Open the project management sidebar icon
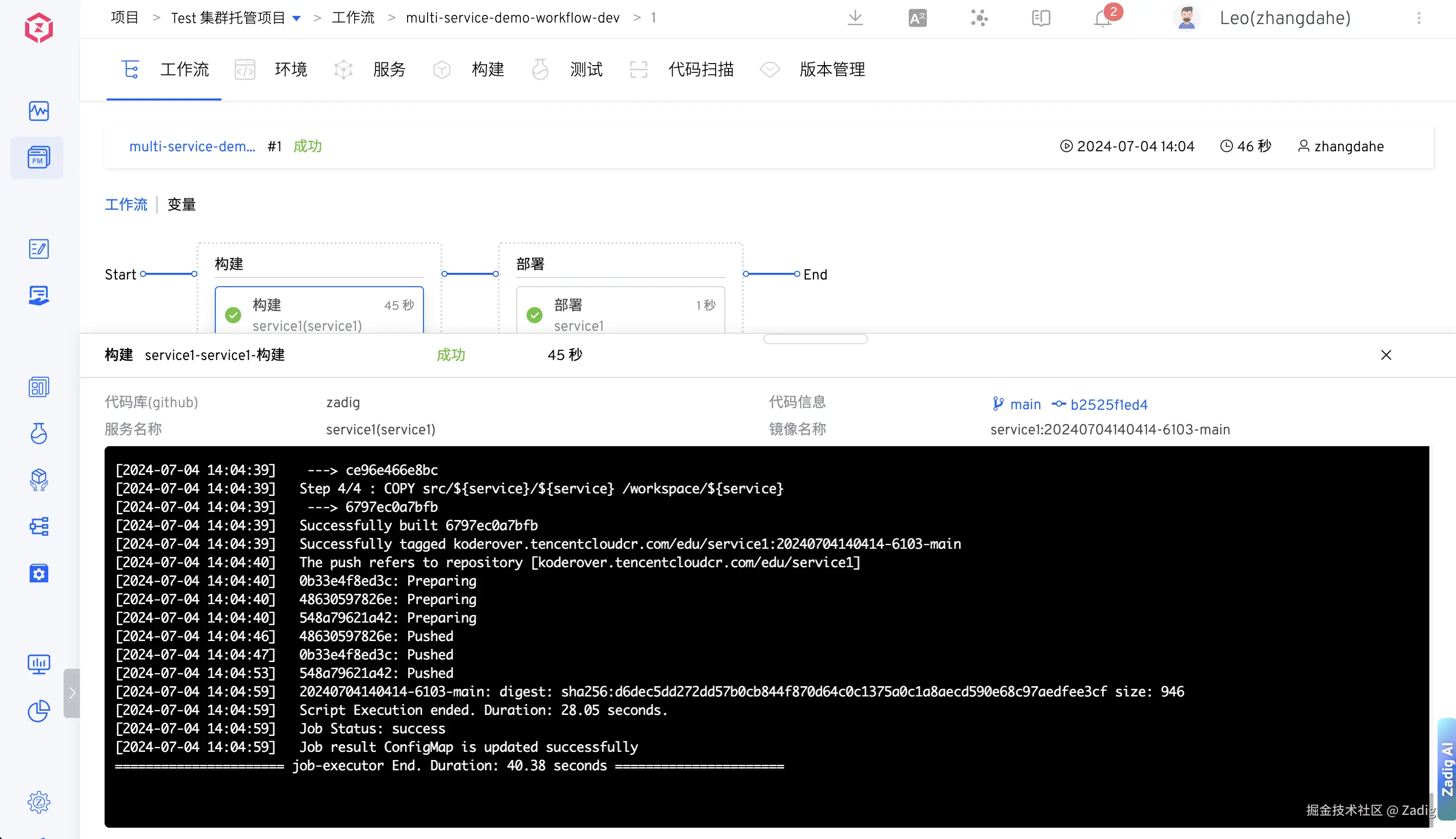The image size is (1456, 839). pos(38,157)
